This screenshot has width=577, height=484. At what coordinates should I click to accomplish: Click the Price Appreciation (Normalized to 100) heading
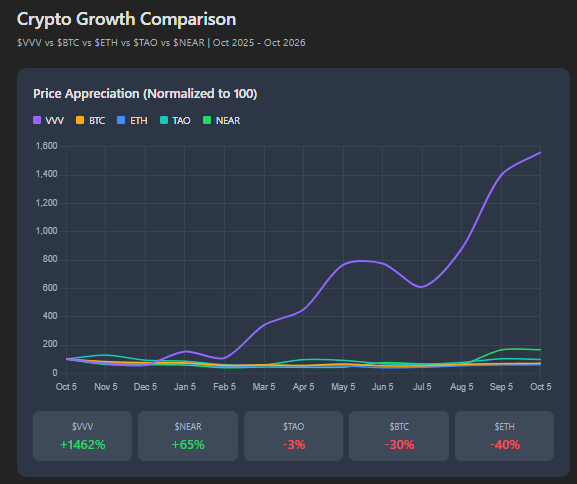tap(145, 93)
